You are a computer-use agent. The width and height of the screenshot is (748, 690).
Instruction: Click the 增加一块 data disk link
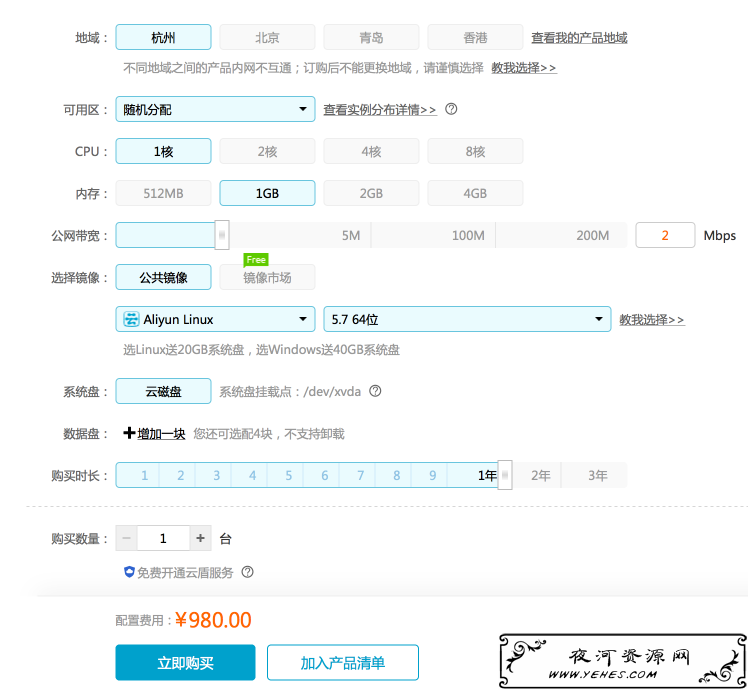pyautogui.click(x=161, y=434)
